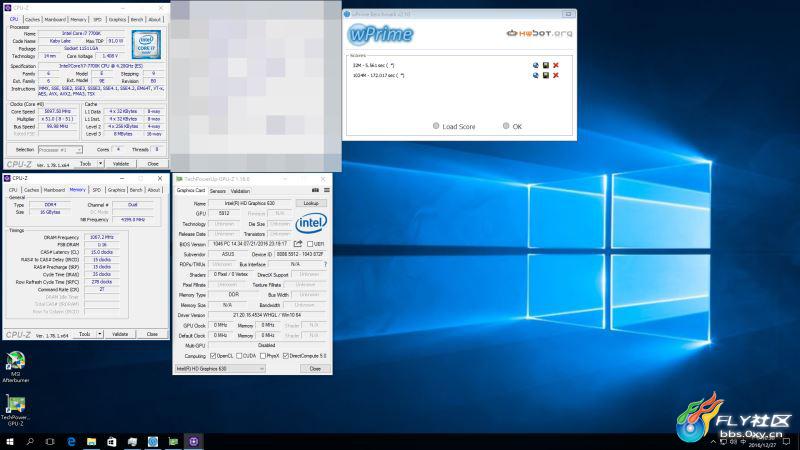Image resolution: width=800 pixels, height=450 pixels.
Task: Switch to Validation tab in GPU-Z
Action: (x=240, y=191)
